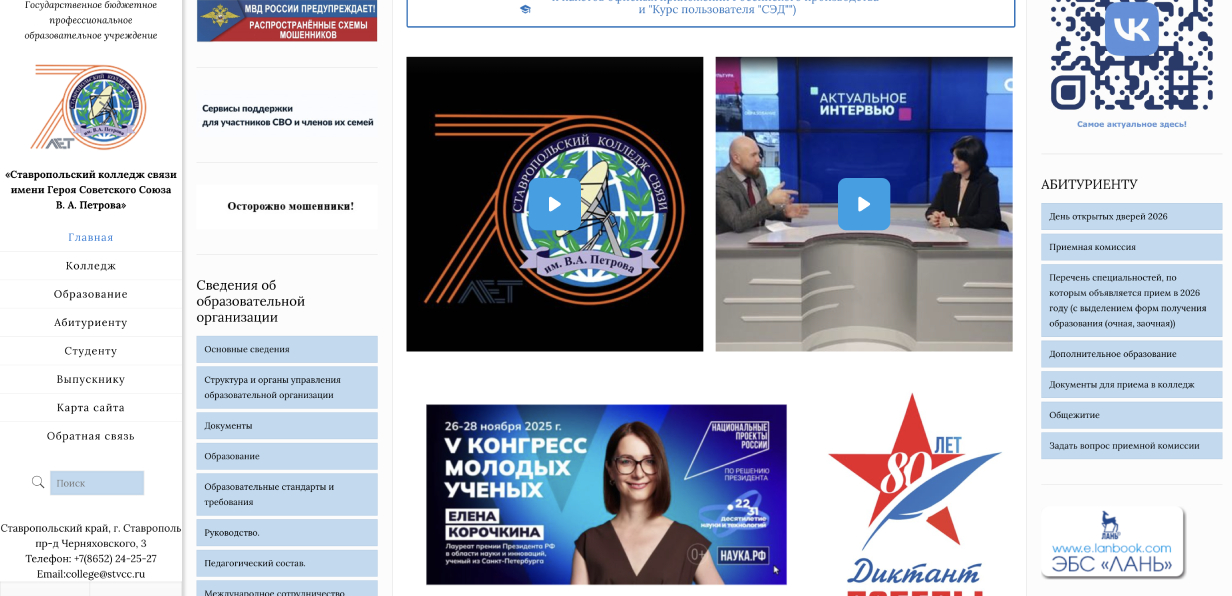
Task: Open Обратная связь menu item
Action: [91, 436]
